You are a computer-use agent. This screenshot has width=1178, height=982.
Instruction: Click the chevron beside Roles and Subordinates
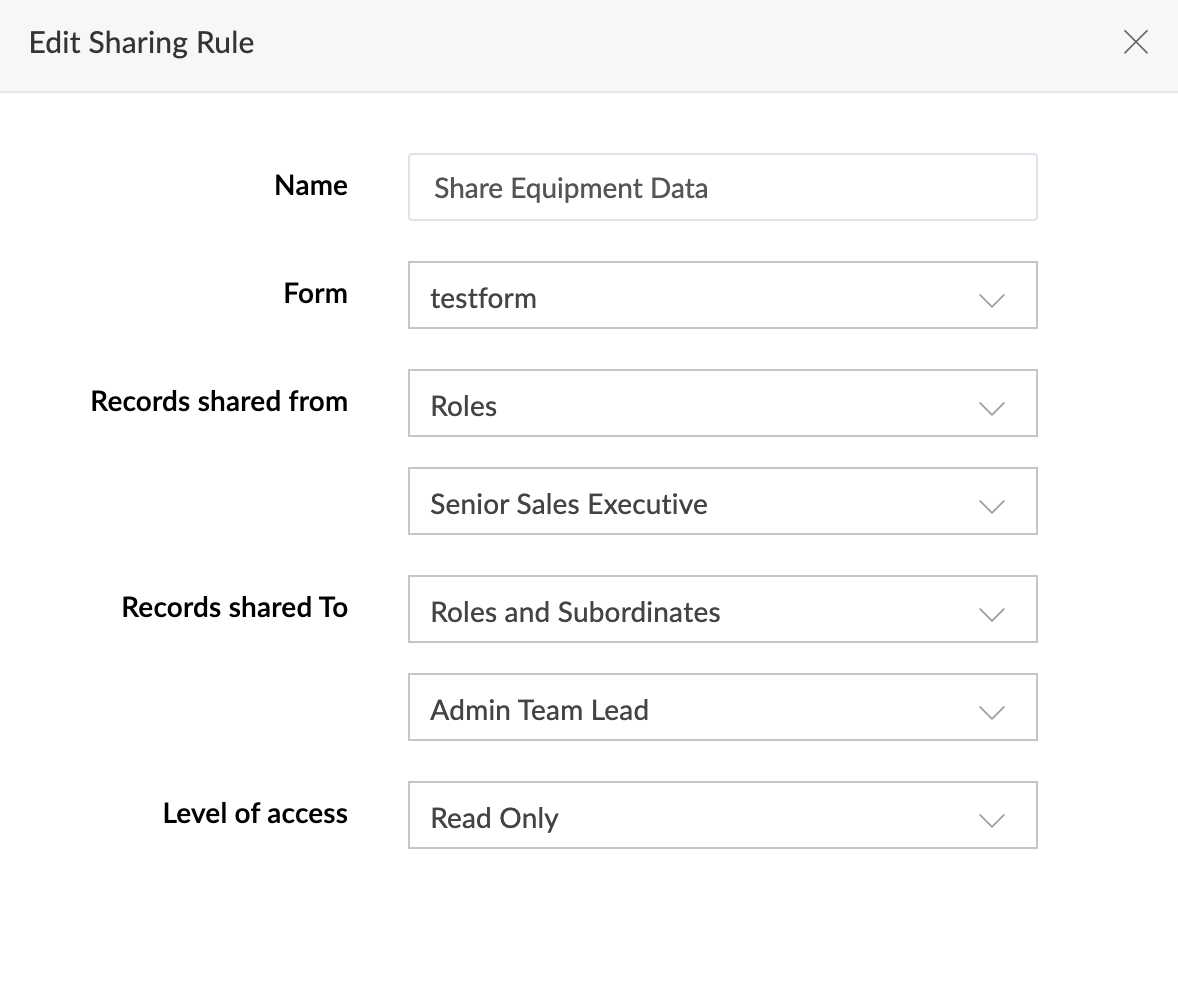991,613
